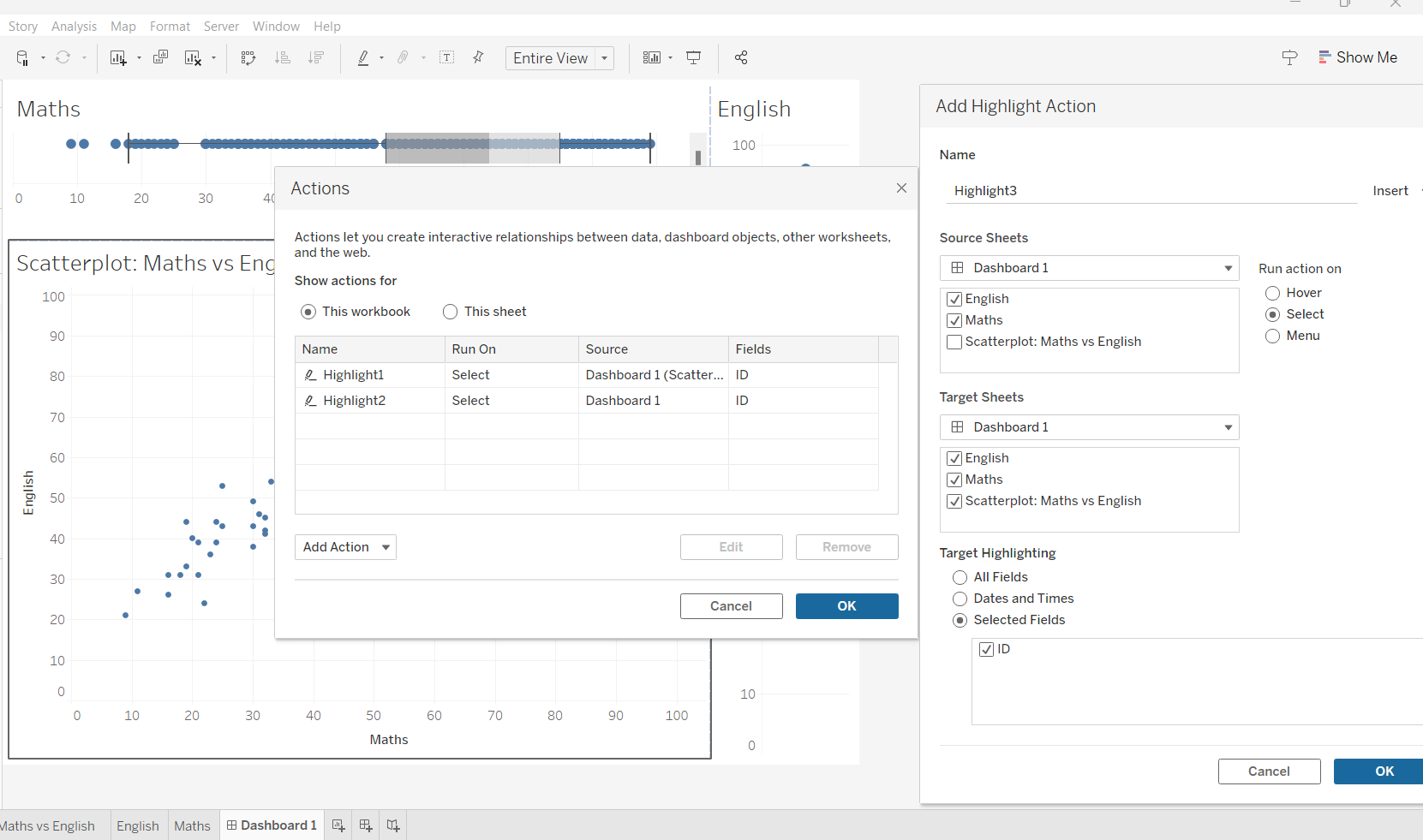Click the Duplicate sheet toolbar icon
1423x840 pixels.
point(160,58)
